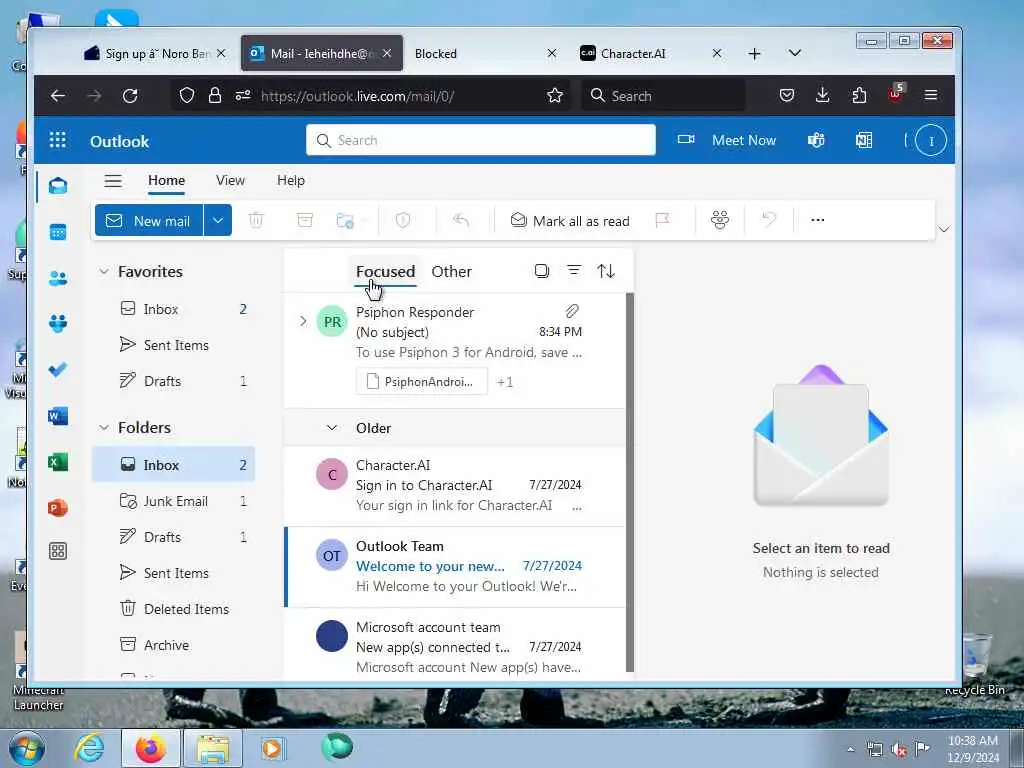
Task: Click the taskbar volume icon
Action: 899,750
